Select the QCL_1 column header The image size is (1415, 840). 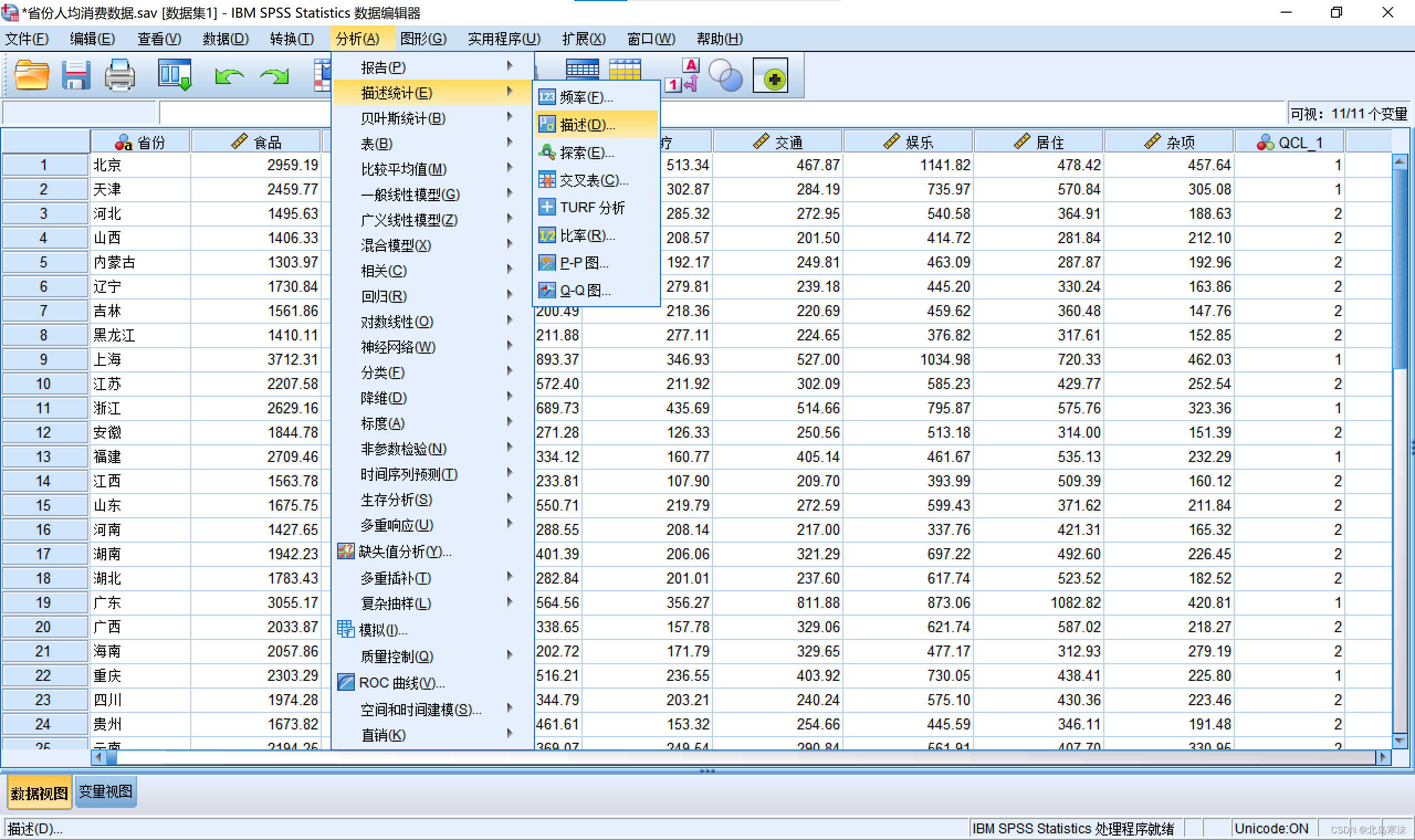click(x=1290, y=142)
